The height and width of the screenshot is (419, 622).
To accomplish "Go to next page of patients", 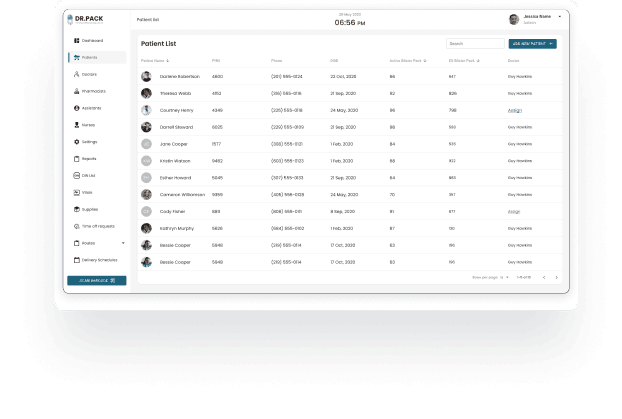I will click(x=557, y=277).
